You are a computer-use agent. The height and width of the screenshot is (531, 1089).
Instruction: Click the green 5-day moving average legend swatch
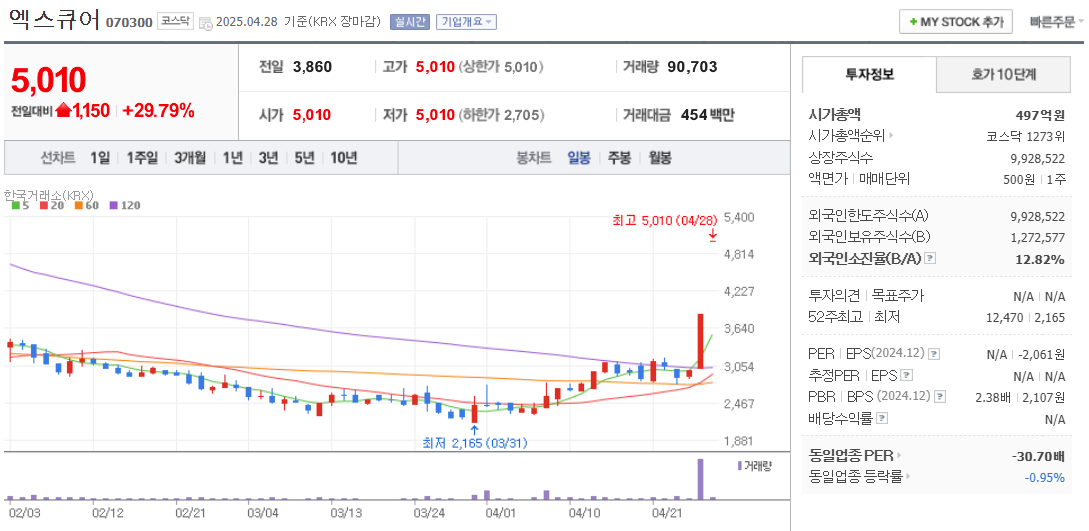coord(15,205)
